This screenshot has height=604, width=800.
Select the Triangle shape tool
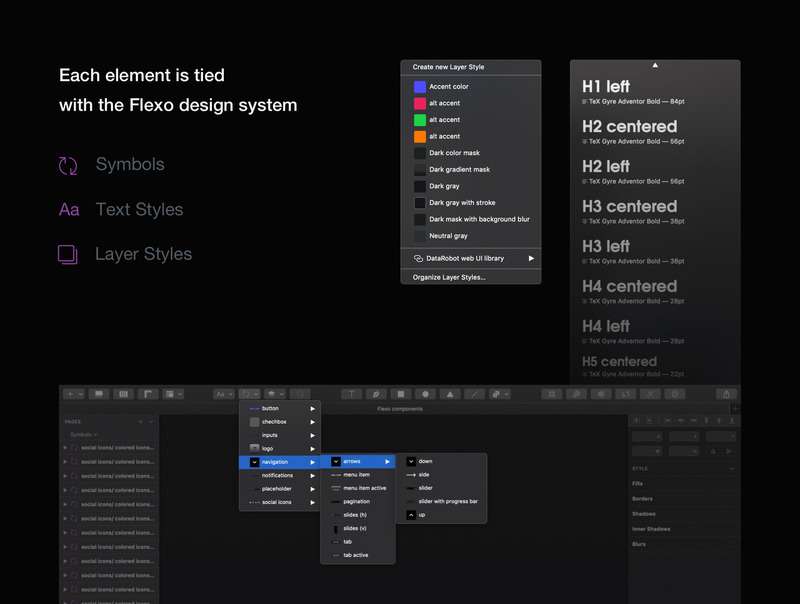(x=450, y=394)
